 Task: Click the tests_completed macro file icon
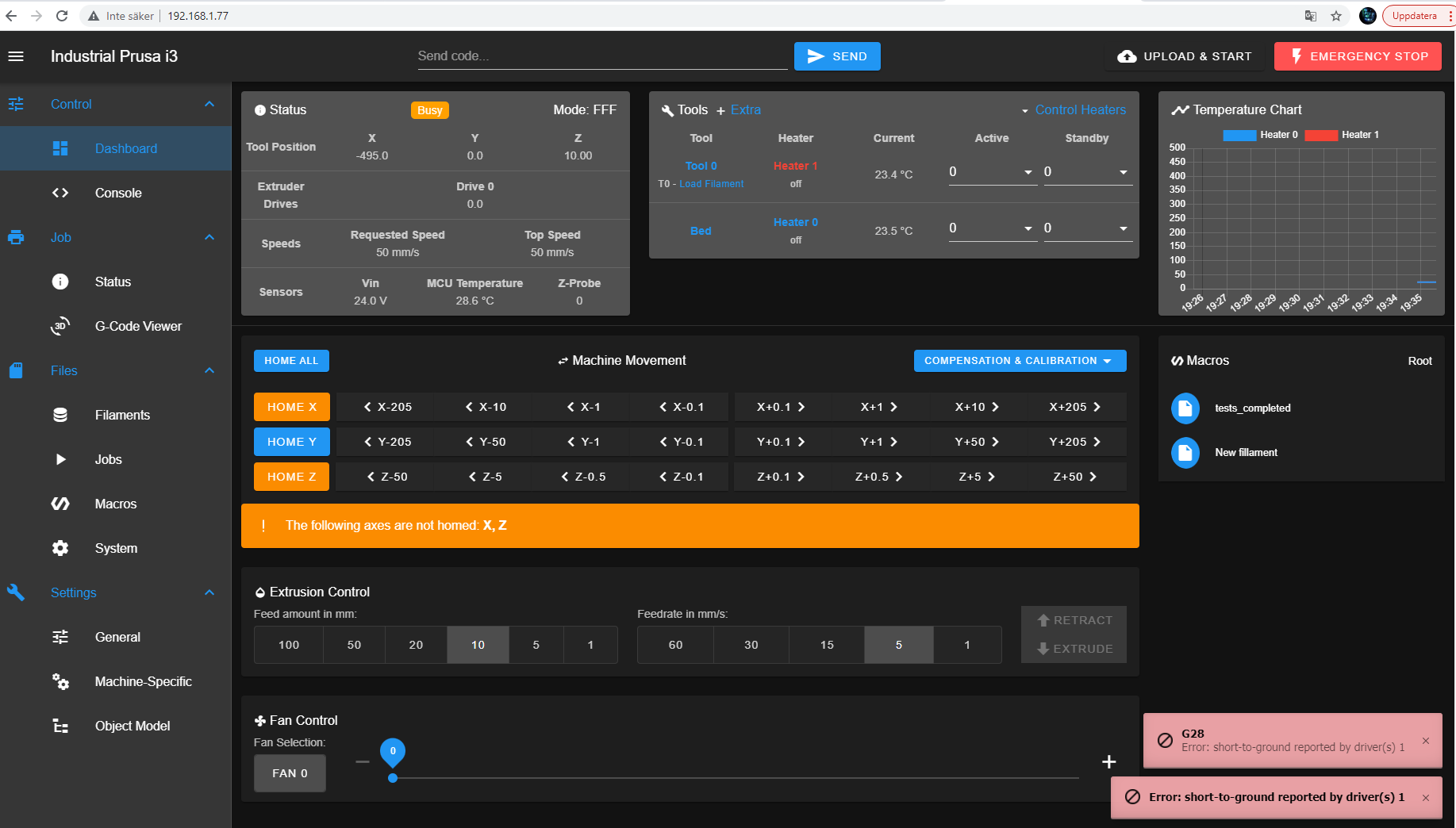tap(1185, 408)
